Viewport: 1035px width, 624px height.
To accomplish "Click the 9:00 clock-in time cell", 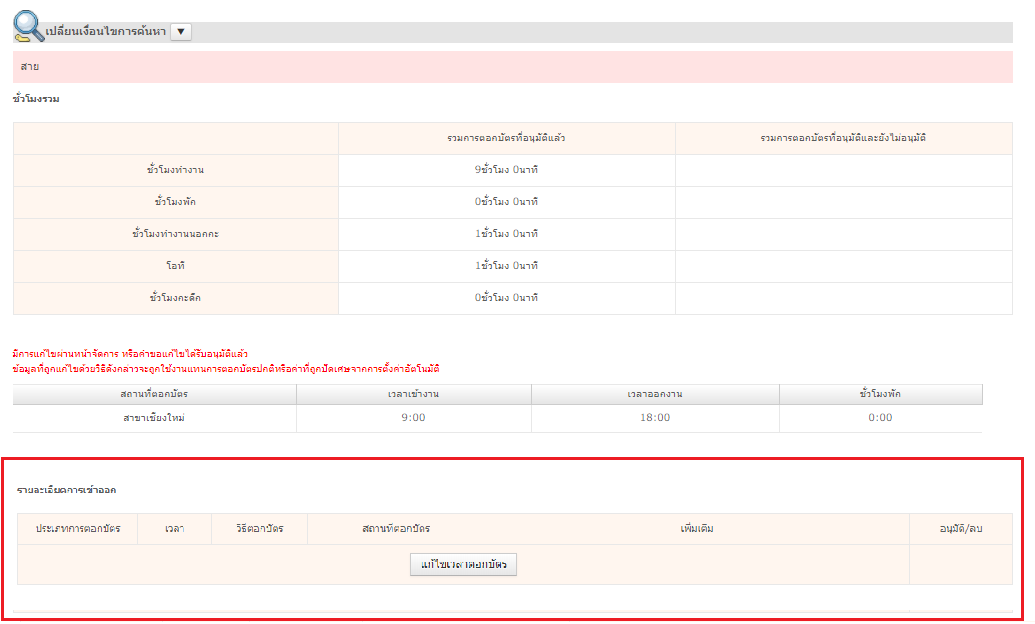I will (x=413, y=418).
